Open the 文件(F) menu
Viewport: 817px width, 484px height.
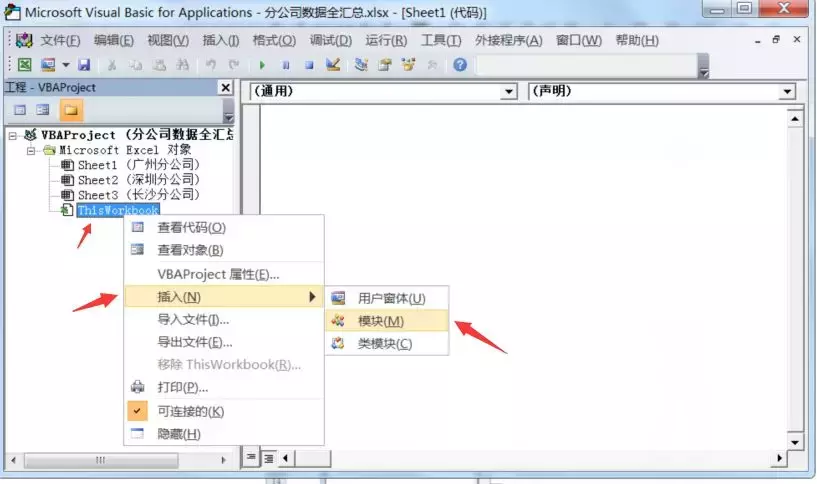(x=60, y=40)
